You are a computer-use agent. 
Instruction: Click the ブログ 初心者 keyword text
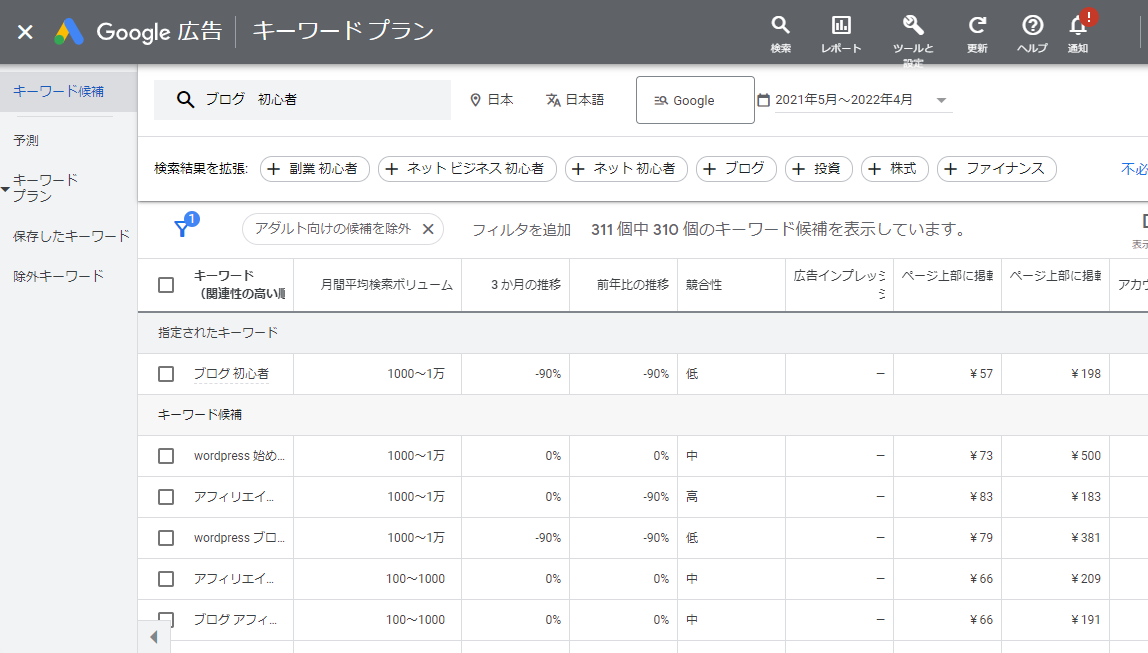231,374
